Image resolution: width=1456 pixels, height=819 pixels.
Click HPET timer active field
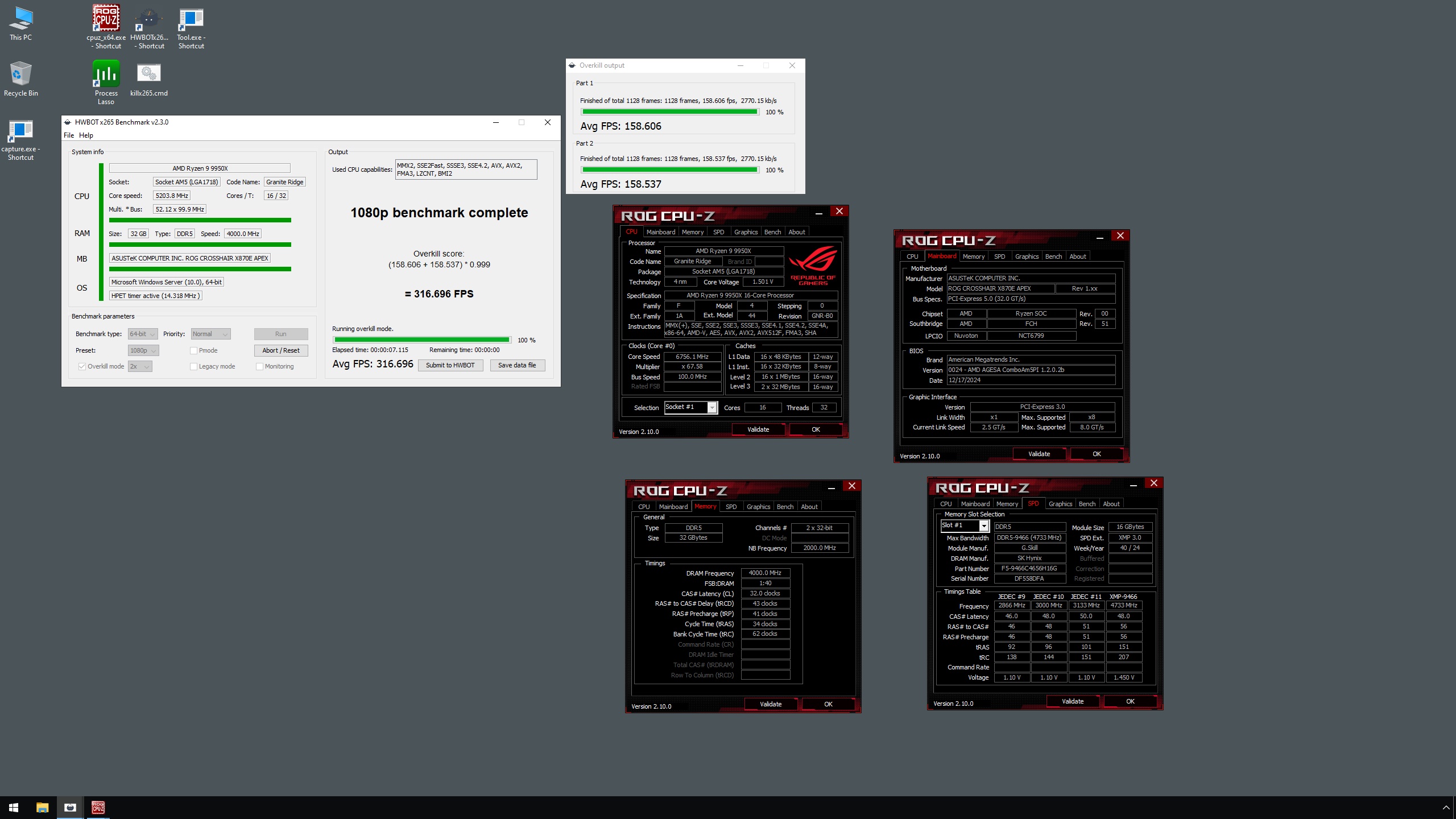click(x=155, y=296)
